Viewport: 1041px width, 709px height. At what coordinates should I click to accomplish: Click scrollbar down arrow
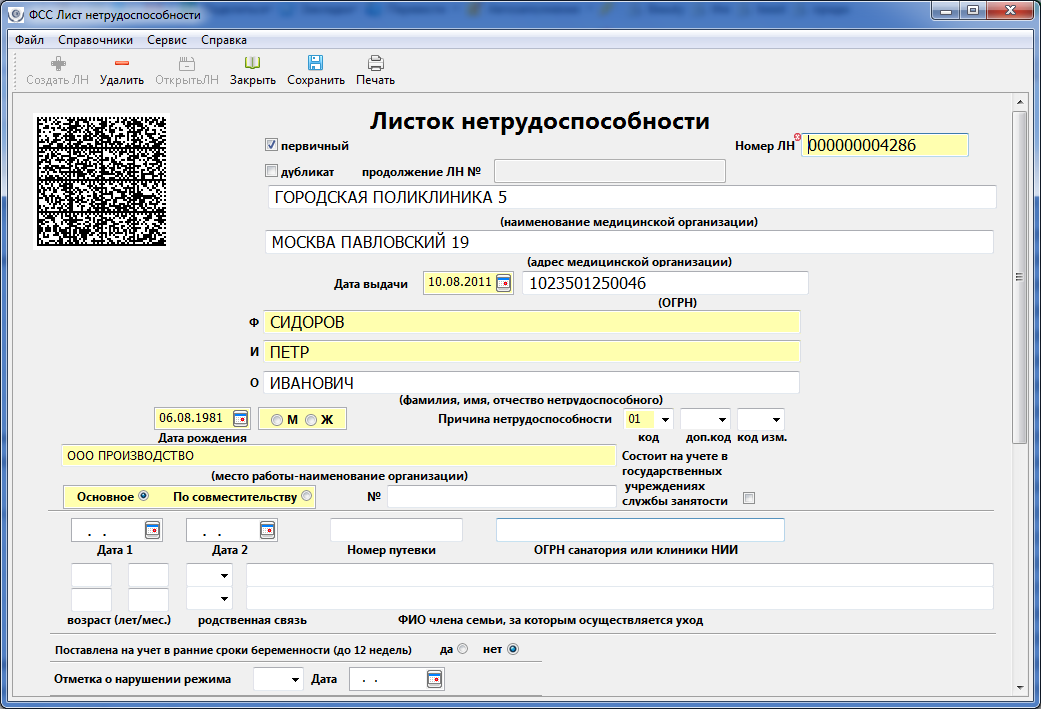pyautogui.click(x=1019, y=688)
